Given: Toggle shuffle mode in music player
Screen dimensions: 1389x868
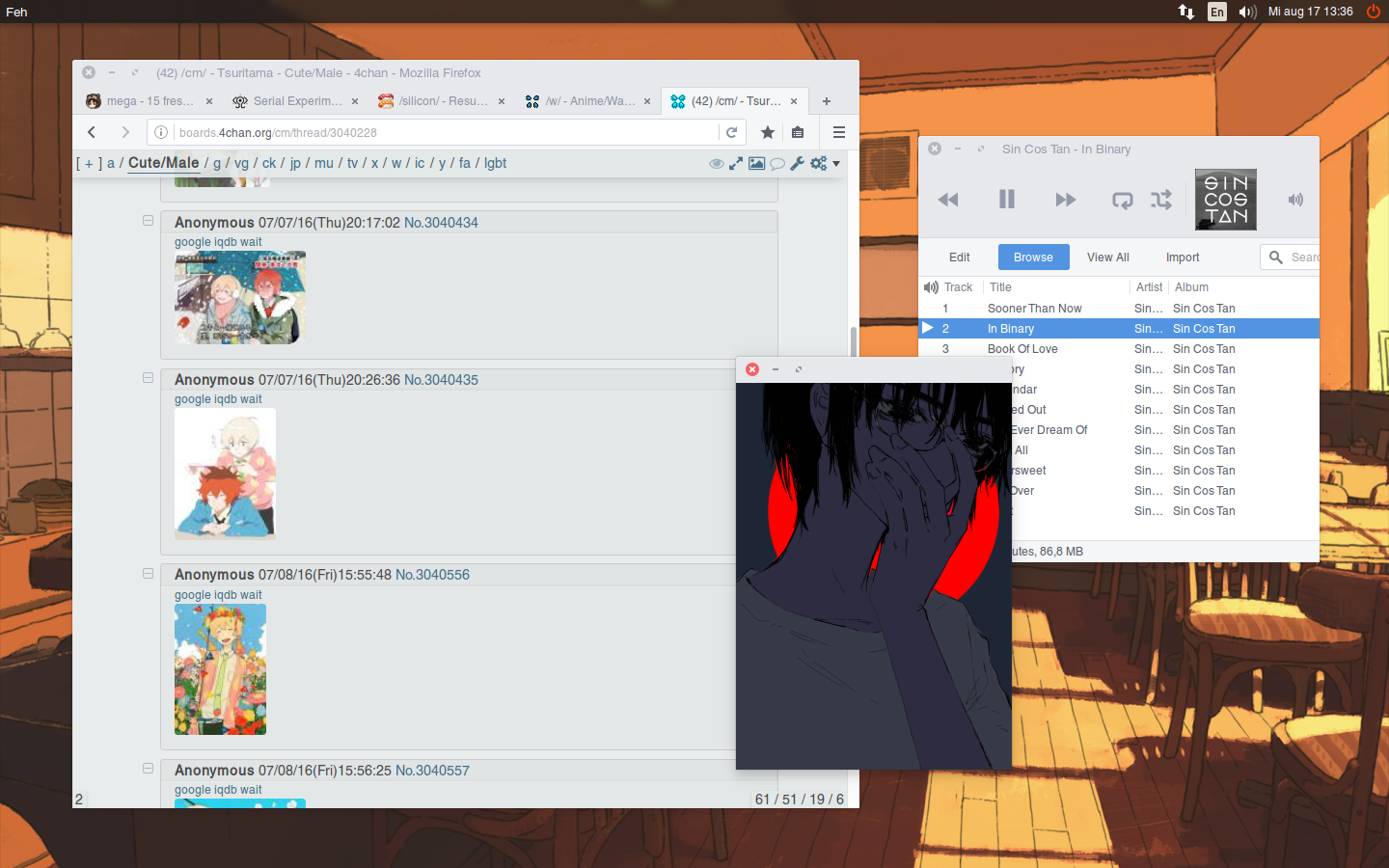Looking at the screenshot, I should (x=1160, y=200).
